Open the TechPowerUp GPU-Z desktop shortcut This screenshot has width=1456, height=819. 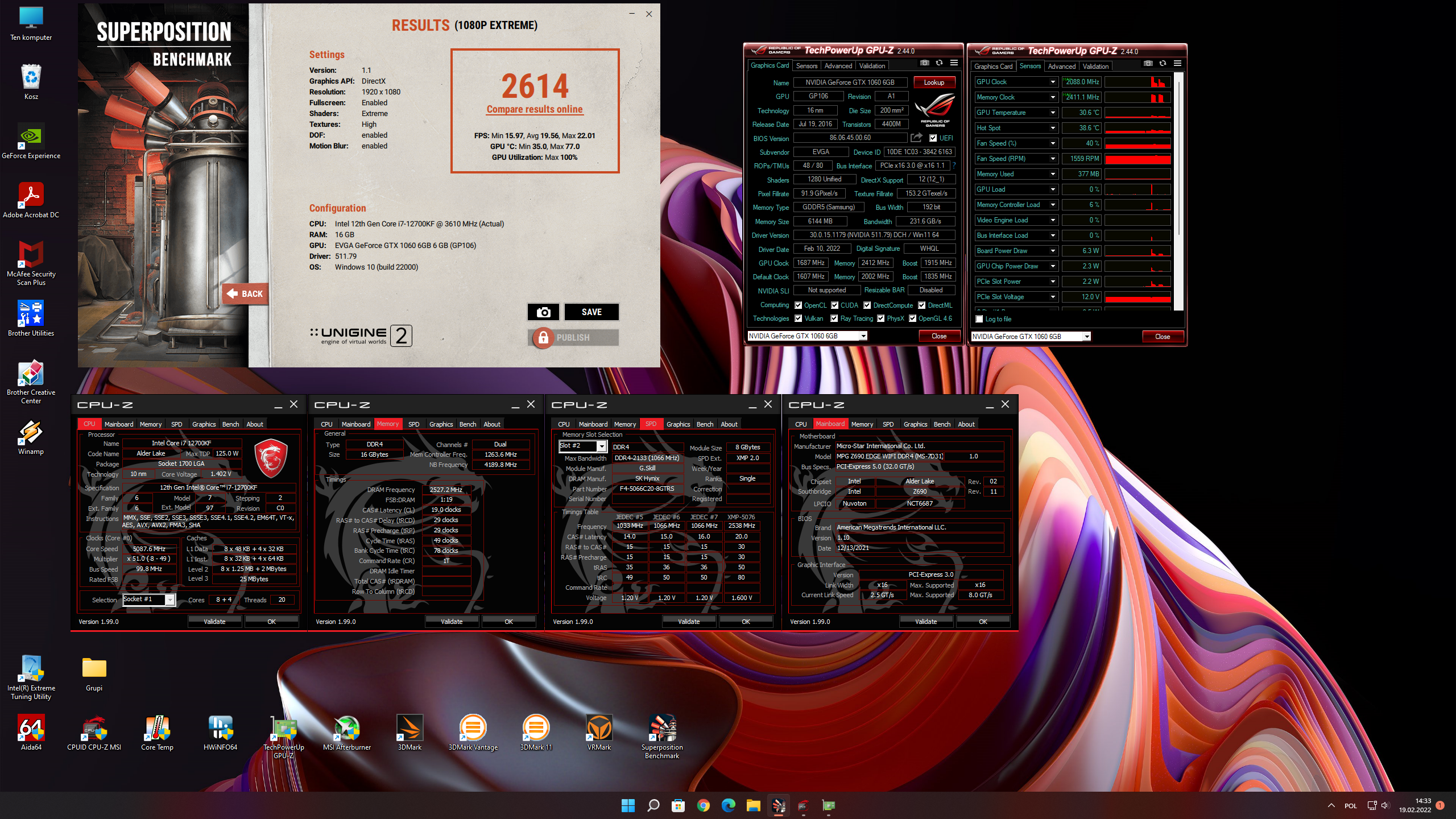click(x=284, y=737)
